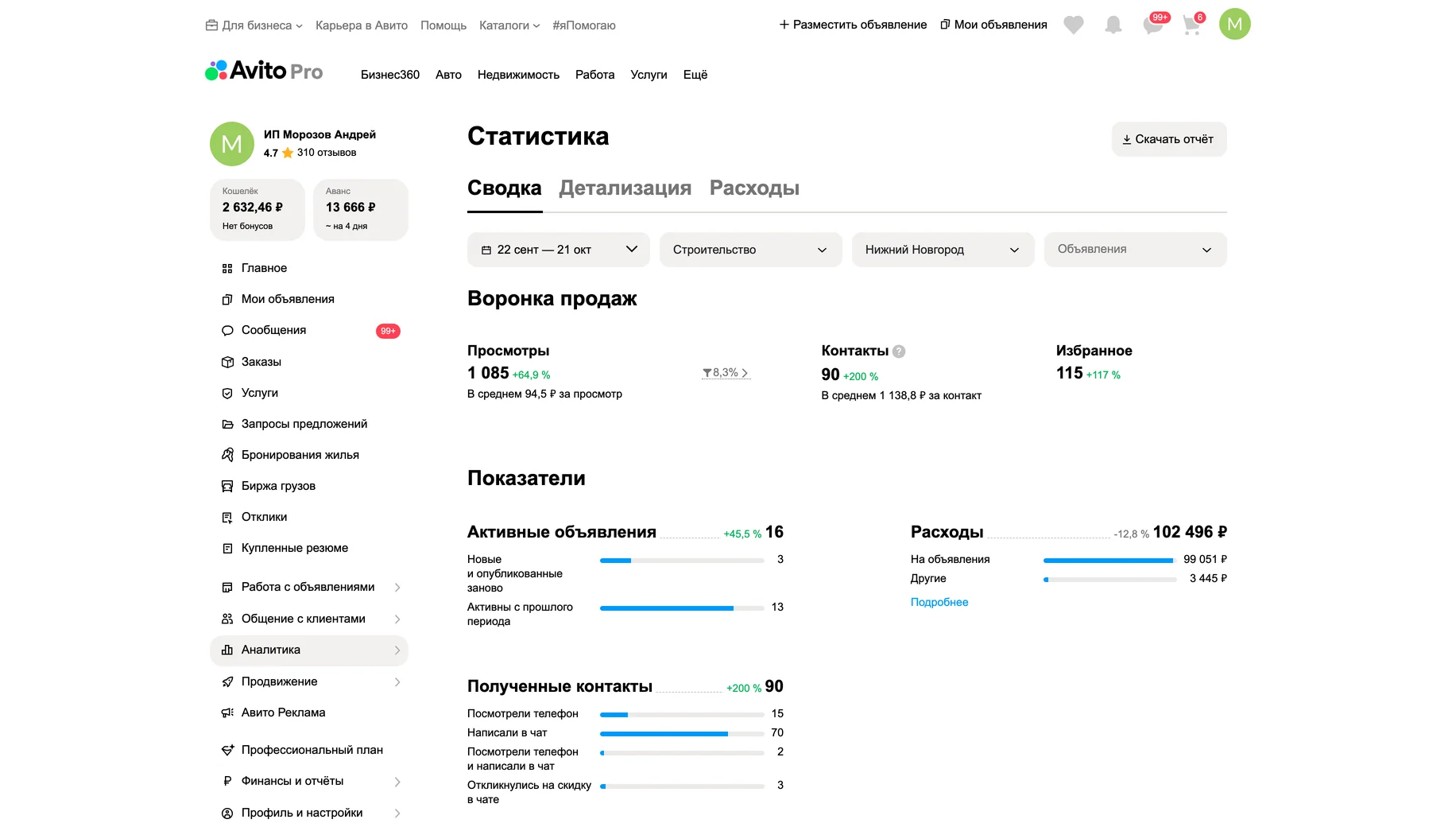Open the Нижний Новгород city dropdown
This screenshot has height=827, width=1456.
[943, 250]
